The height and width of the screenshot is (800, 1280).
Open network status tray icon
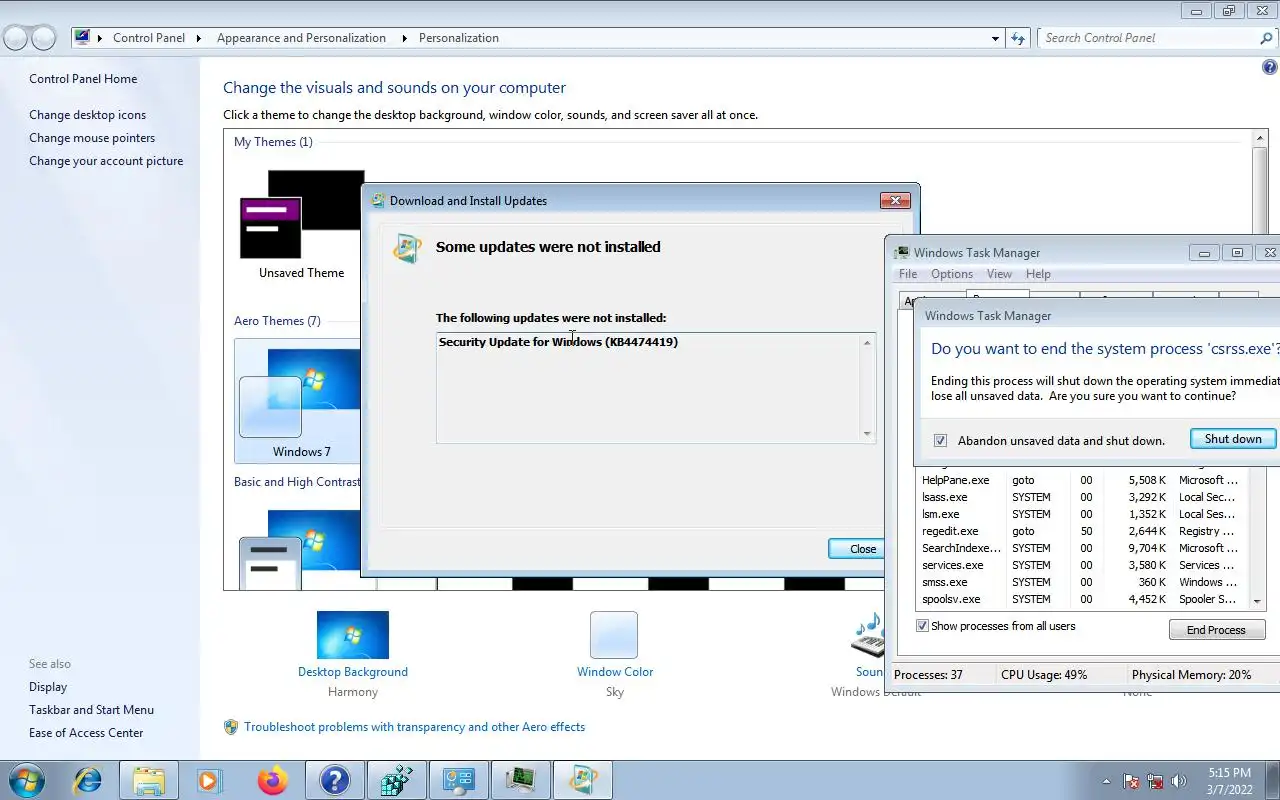coord(1156,781)
